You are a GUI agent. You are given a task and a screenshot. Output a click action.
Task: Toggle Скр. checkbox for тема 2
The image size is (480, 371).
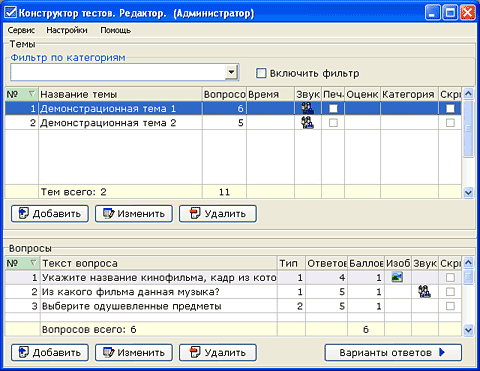450,123
